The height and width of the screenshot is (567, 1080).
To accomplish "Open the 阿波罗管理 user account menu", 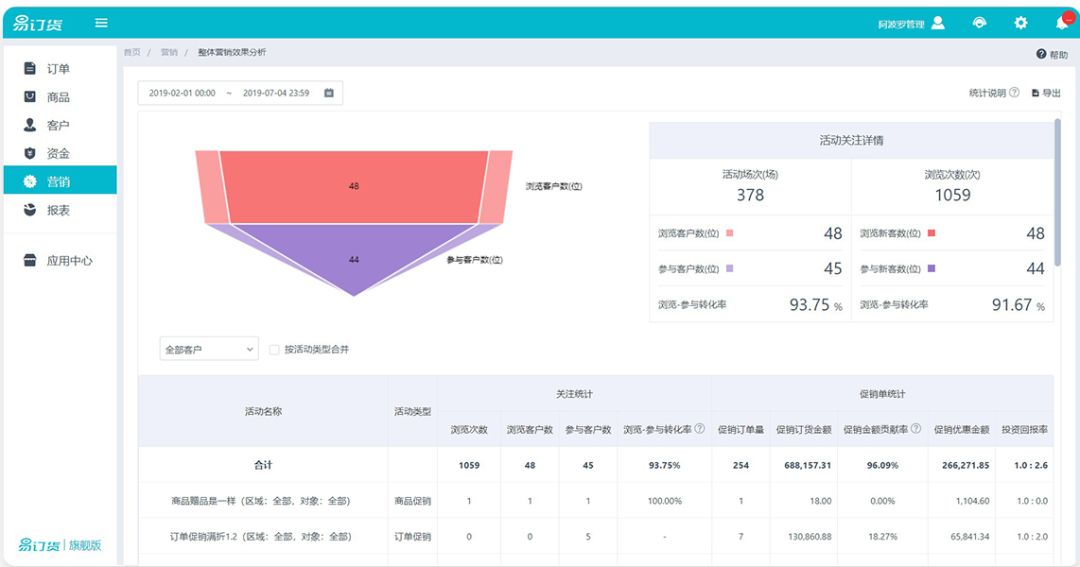I will 910,23.
